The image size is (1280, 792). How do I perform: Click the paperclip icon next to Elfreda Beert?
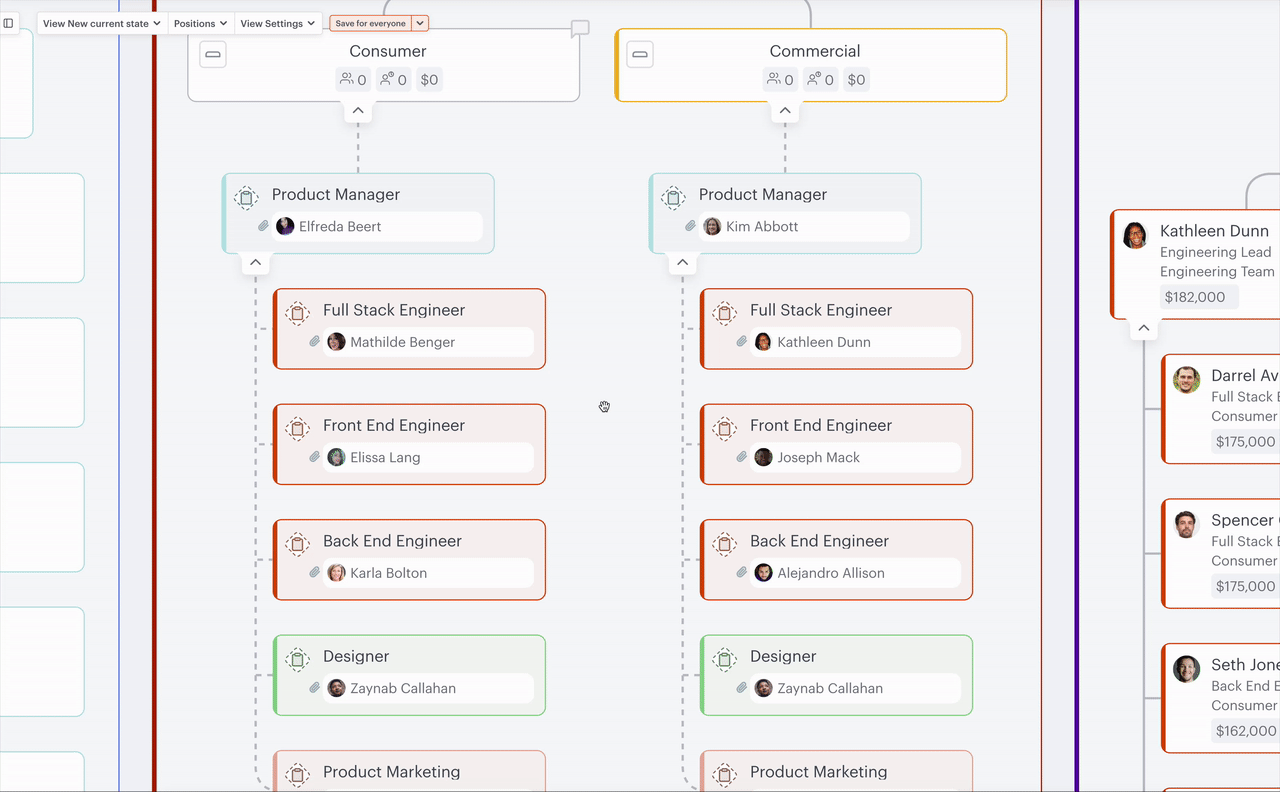[x=262, y=226]
